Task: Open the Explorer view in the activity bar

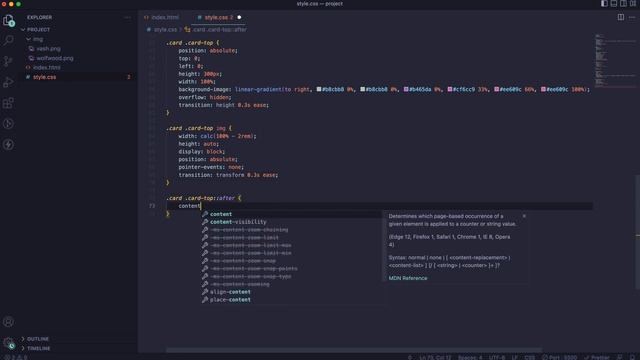Action: 8,20
